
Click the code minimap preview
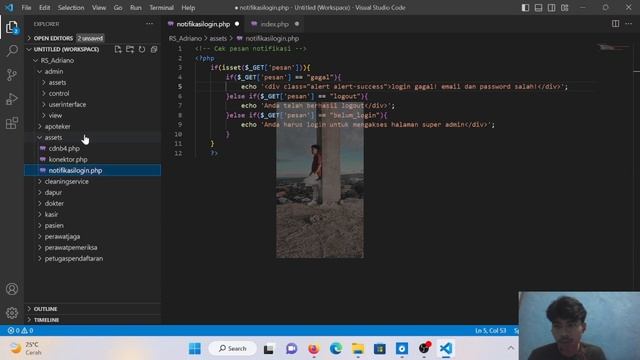[612, 48]
